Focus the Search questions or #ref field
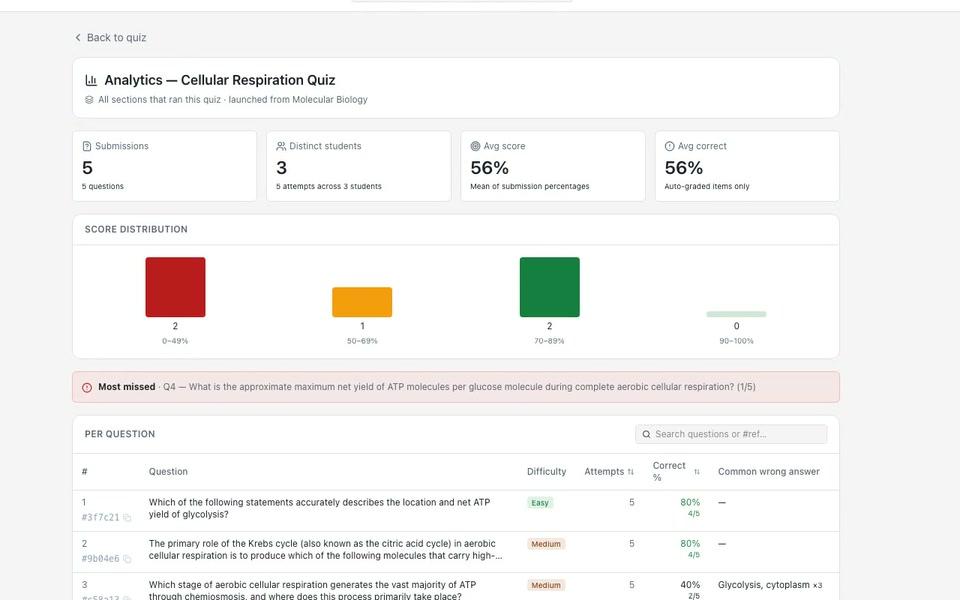 [731, 435]
